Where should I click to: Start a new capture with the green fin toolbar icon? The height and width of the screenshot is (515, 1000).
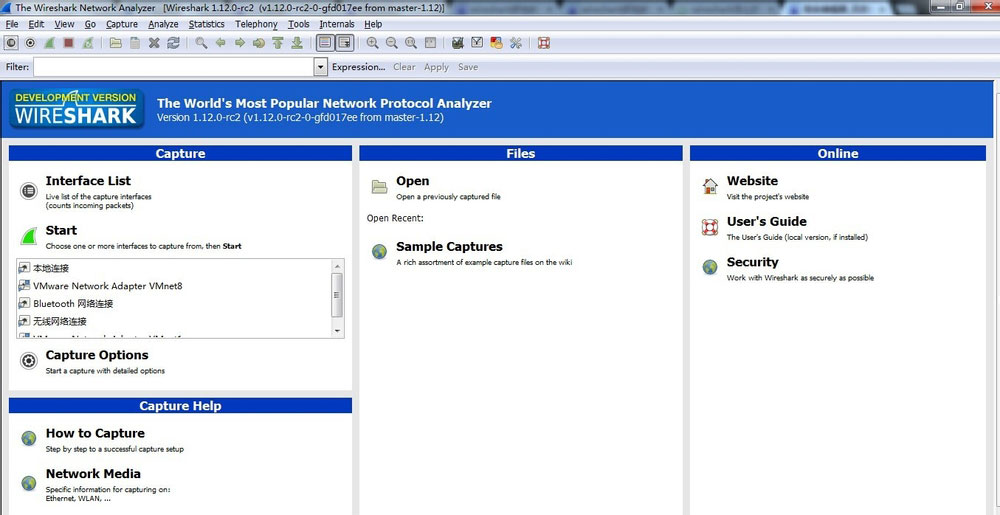coord(49,43)
